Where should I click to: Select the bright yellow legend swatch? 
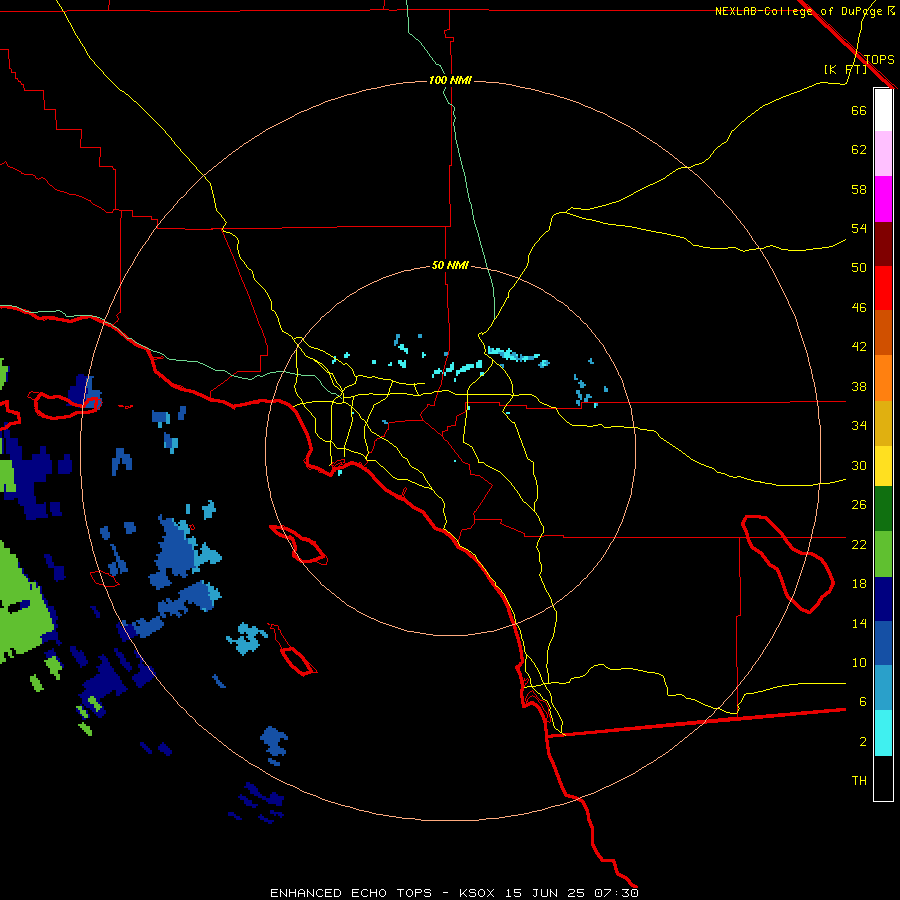(883, 466)
